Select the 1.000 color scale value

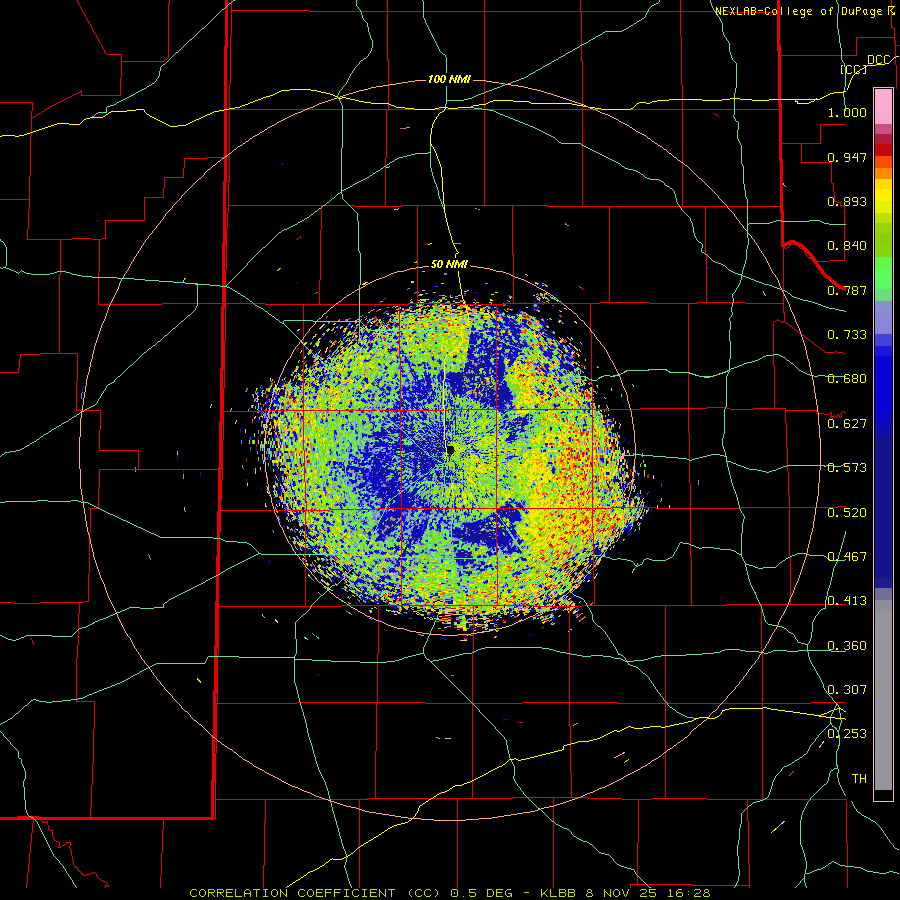coord(847,112)
